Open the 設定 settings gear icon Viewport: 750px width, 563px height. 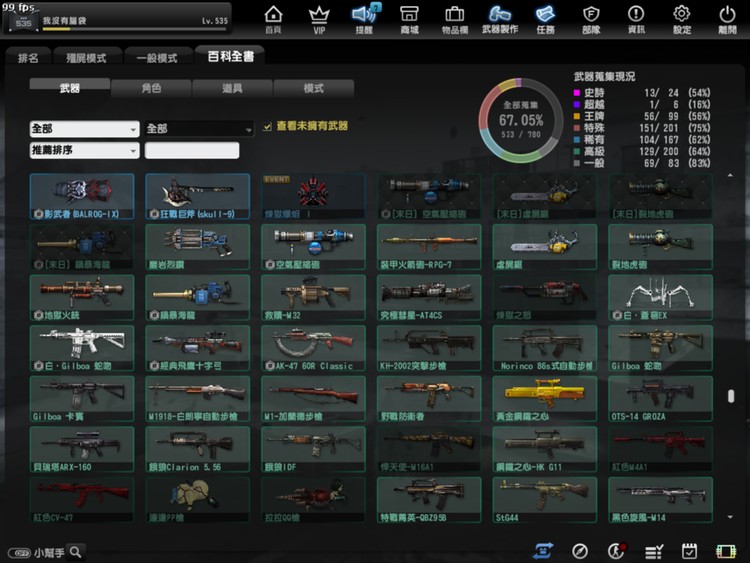click(x=682, y=18)
